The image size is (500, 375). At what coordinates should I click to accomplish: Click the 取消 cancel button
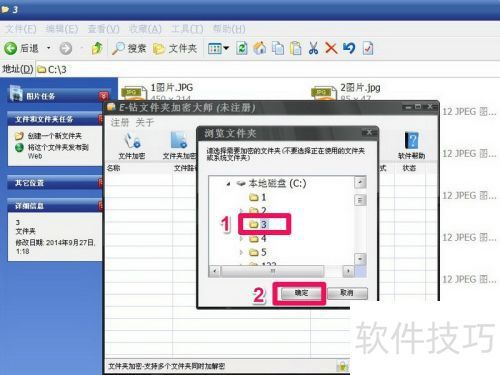[x=347, y=293]
